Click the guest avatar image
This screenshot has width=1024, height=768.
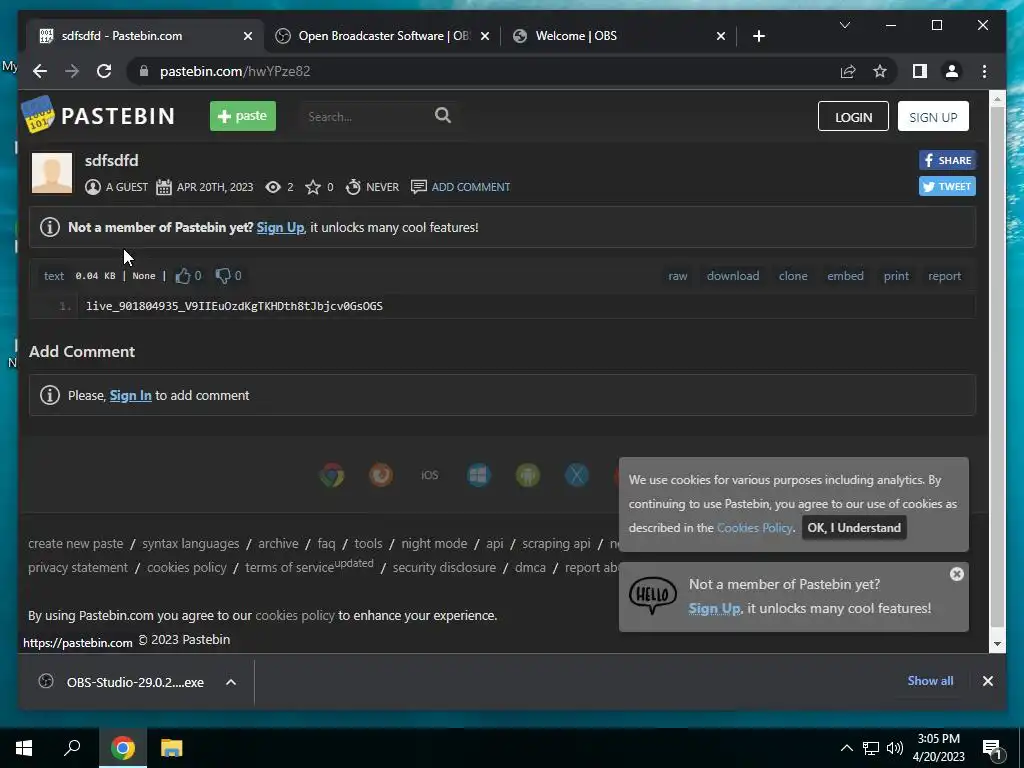tap(52, 173)
